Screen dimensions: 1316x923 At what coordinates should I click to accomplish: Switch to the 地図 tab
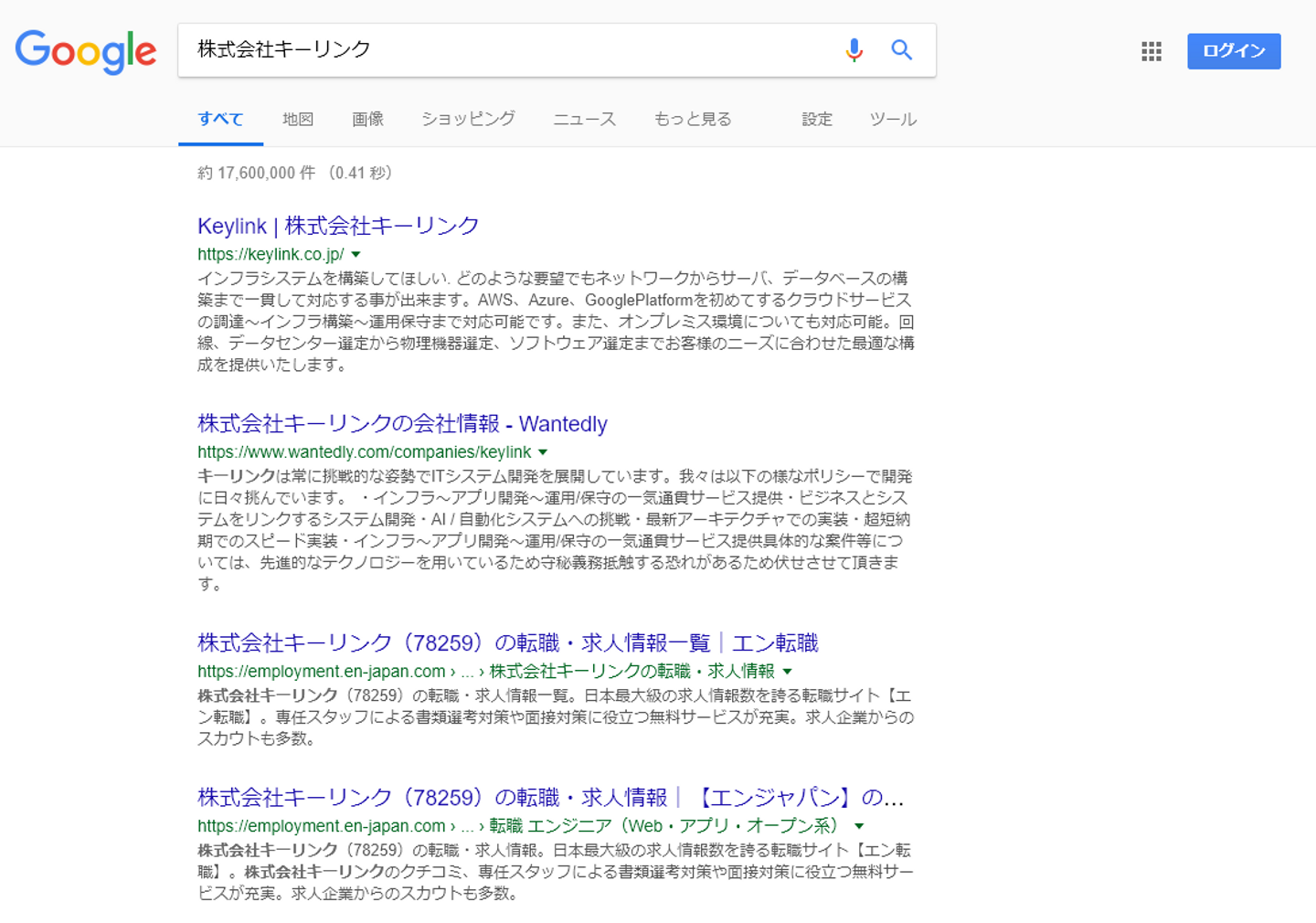point(298,120)
